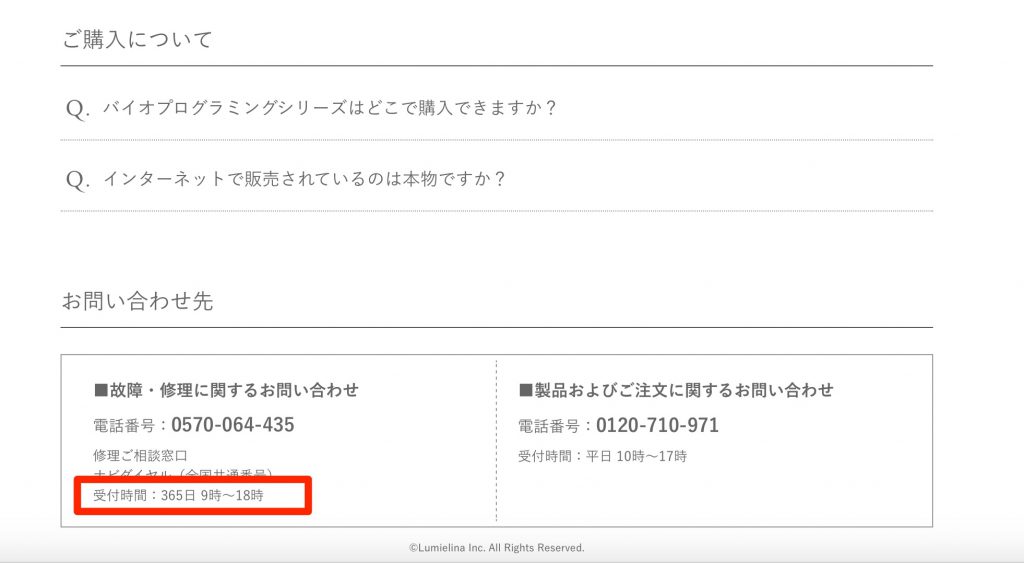This screenshot has height=563, width=1024.
Task: Click the Q. mark of the first question
Action: tap(78, 109)
